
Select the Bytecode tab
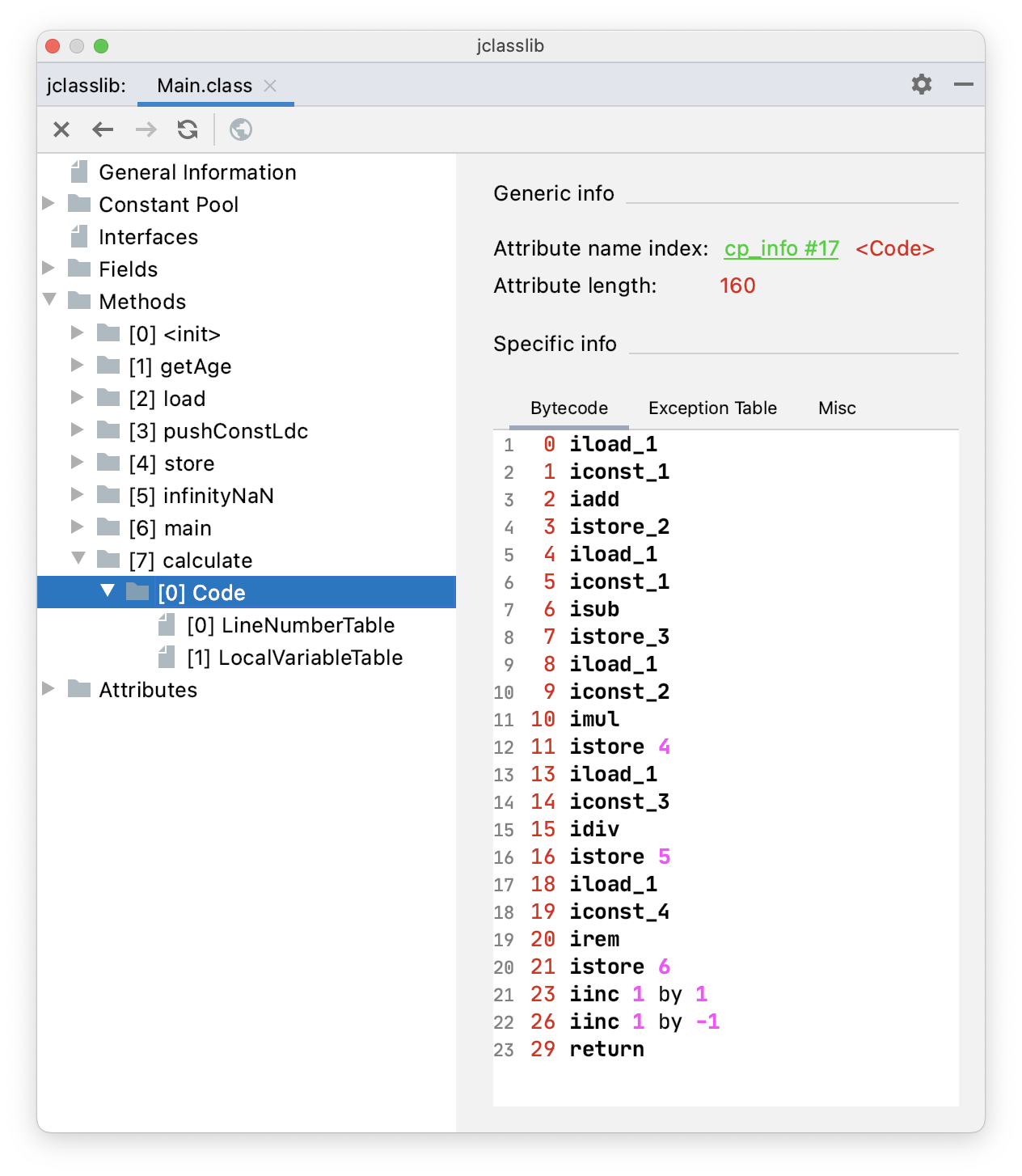(x=569, y=408)
